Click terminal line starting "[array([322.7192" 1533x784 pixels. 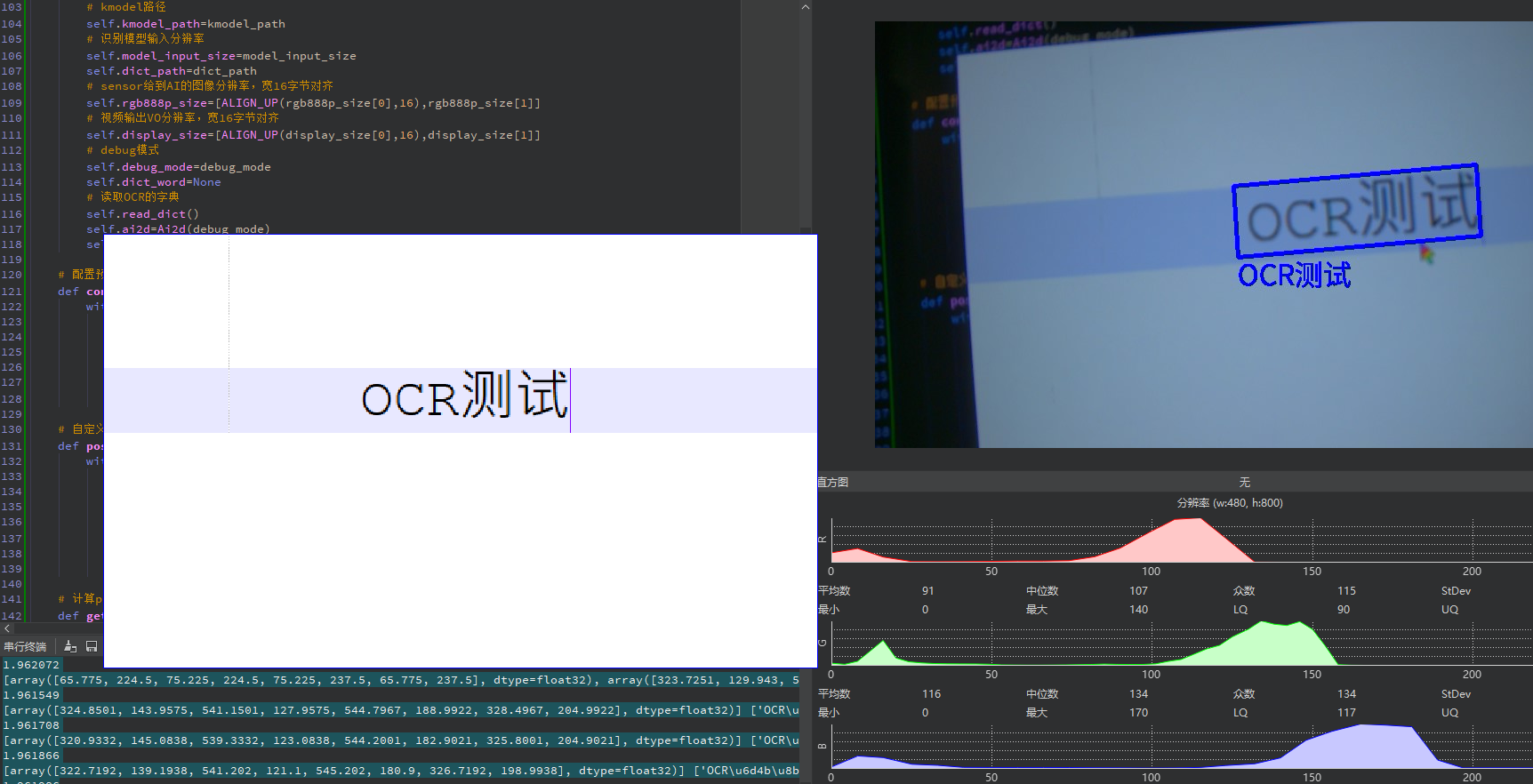401,771
